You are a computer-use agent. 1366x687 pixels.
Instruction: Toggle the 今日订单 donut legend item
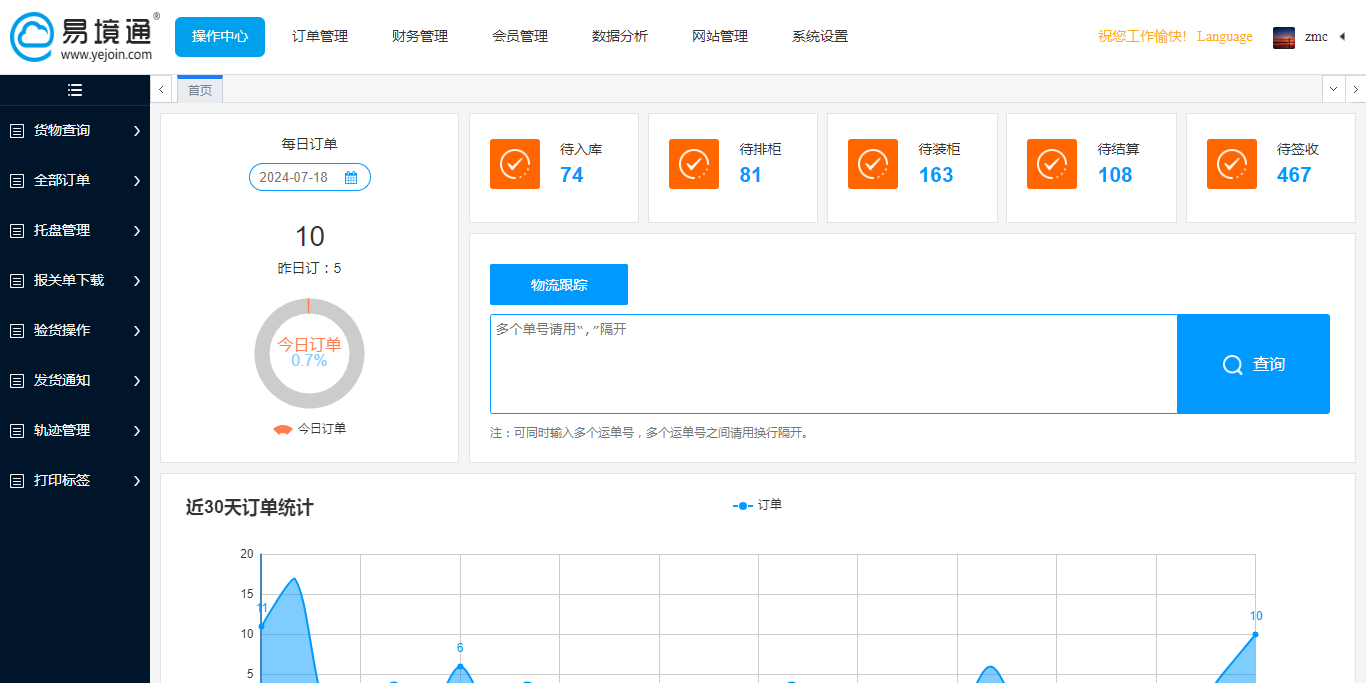310,429
